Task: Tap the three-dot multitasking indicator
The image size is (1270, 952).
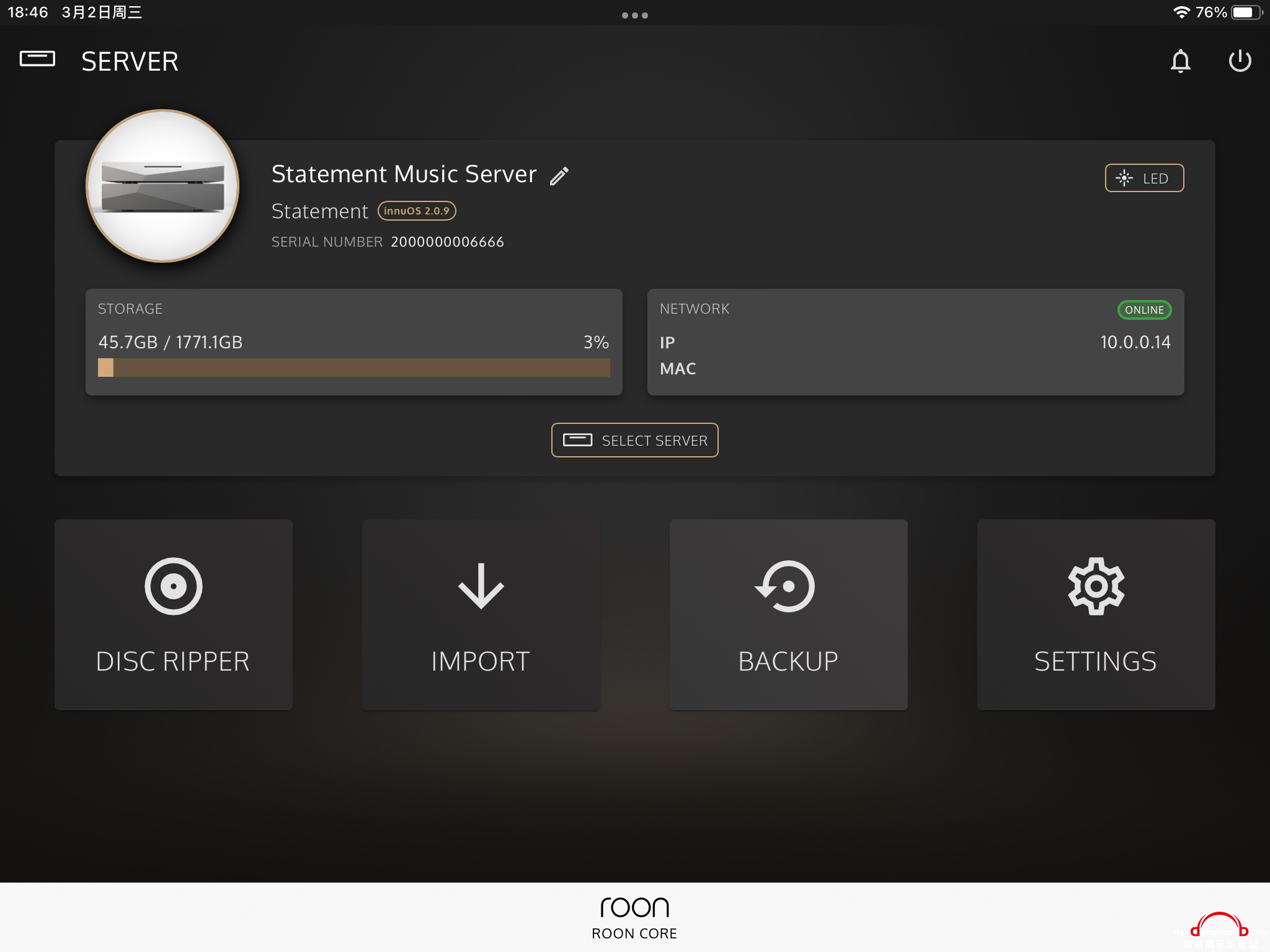Action: click(x=635, y=15)
